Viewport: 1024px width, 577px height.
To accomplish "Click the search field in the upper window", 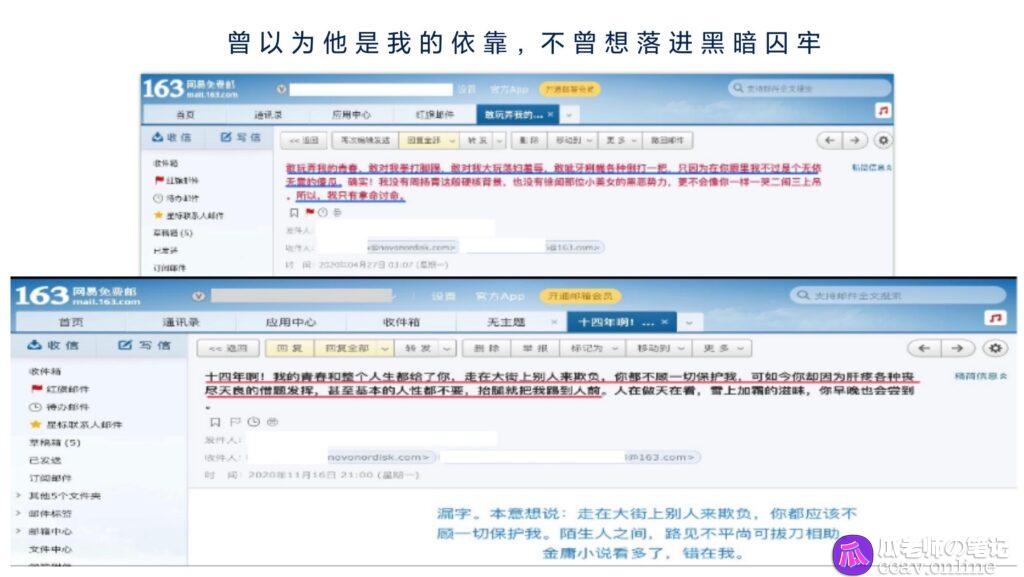I will [810, 88].
